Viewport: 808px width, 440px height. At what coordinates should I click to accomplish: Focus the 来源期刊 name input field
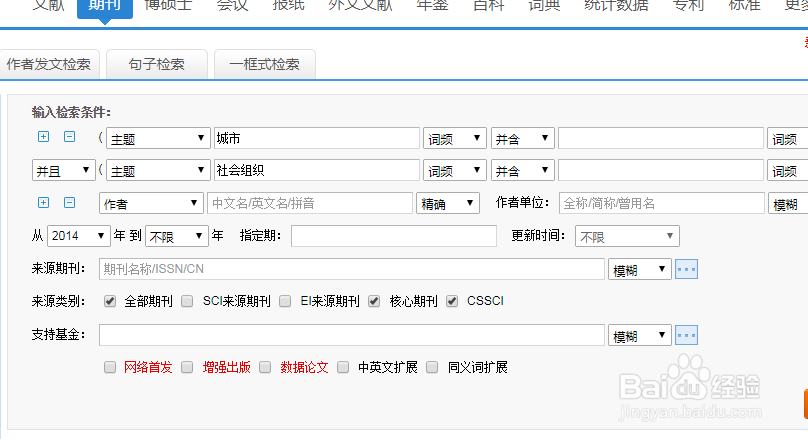point(351,269)
